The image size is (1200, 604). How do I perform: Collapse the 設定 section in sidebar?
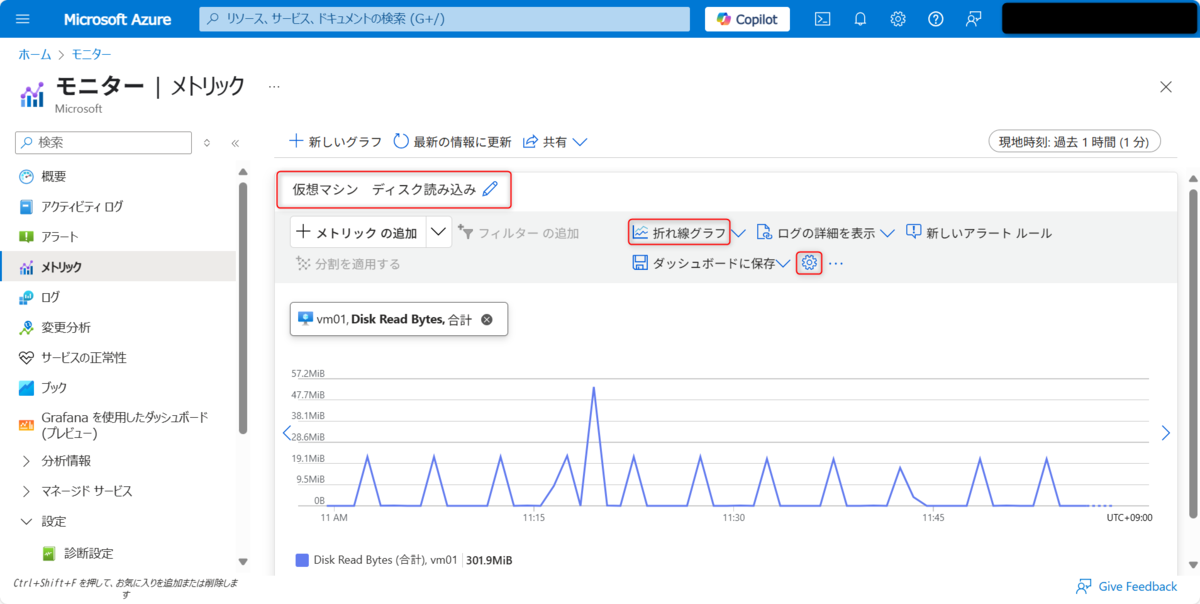pyautogui.click(x=26, y=521)
